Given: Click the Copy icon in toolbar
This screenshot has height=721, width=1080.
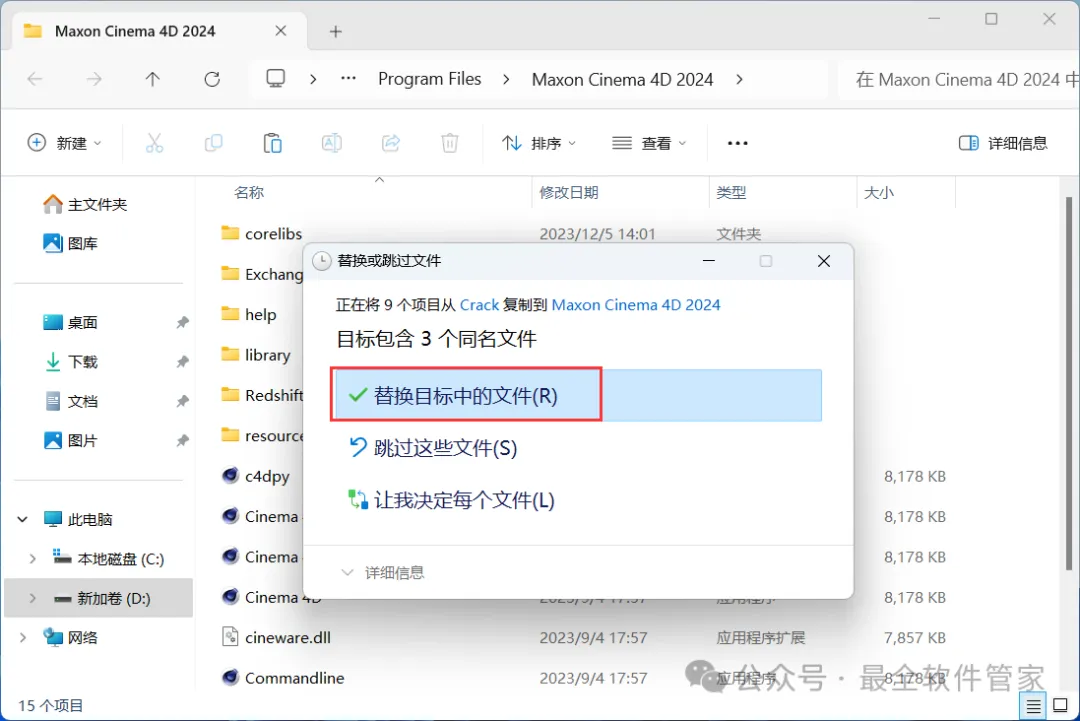Looking at the screenshot, I should (214, 143).
